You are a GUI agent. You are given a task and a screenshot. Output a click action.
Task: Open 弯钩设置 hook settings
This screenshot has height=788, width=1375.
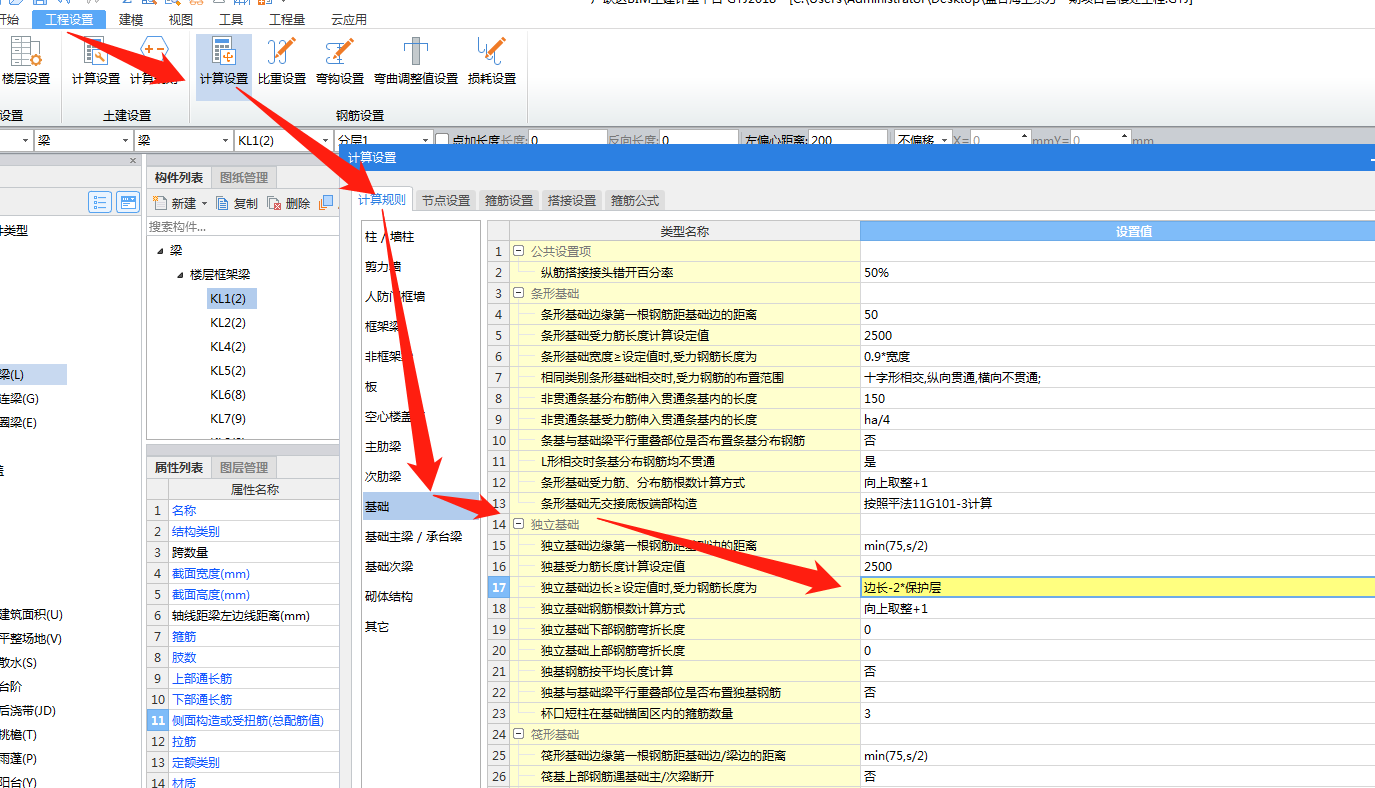[340, 60]
